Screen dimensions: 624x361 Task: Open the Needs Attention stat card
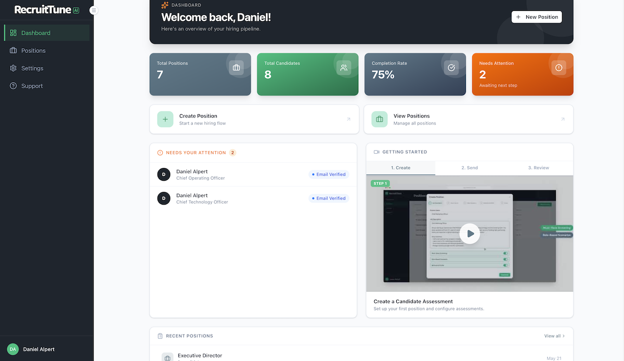[x=523, y=74]
